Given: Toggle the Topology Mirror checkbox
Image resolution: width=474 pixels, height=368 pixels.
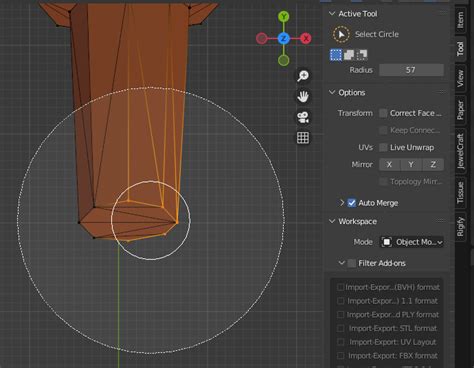Looking at the screenshot, I should (383, 182).
